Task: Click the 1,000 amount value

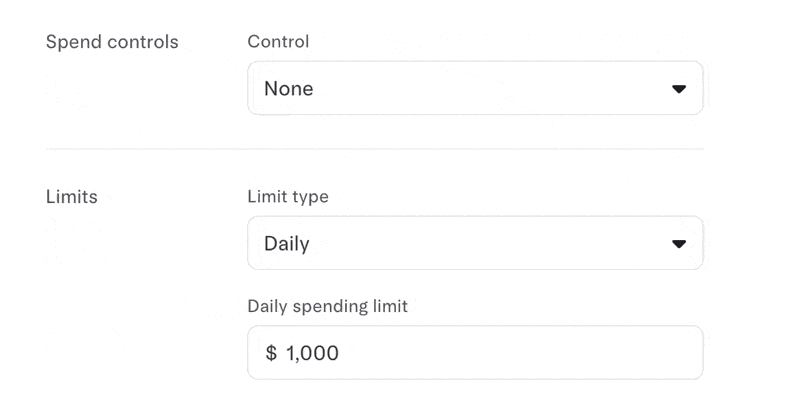Action: click(312, 353)
